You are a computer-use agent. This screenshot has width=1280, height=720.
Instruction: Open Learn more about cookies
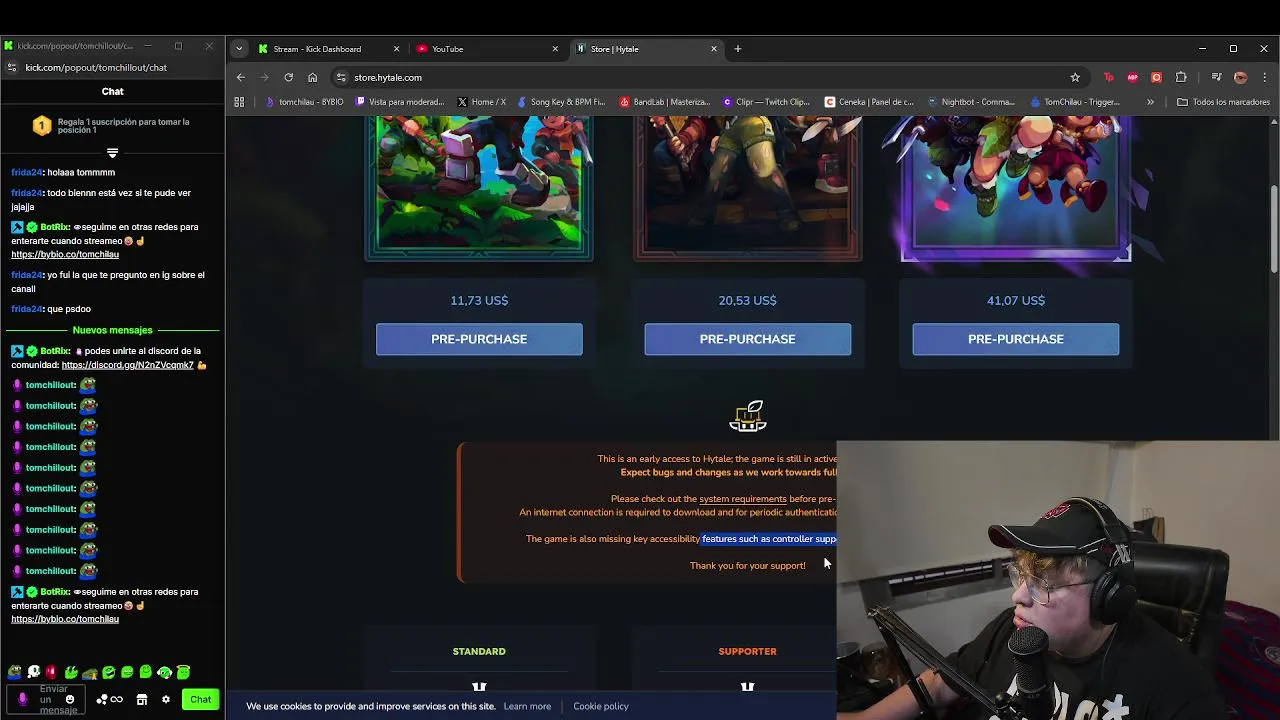tap(527, 706)
